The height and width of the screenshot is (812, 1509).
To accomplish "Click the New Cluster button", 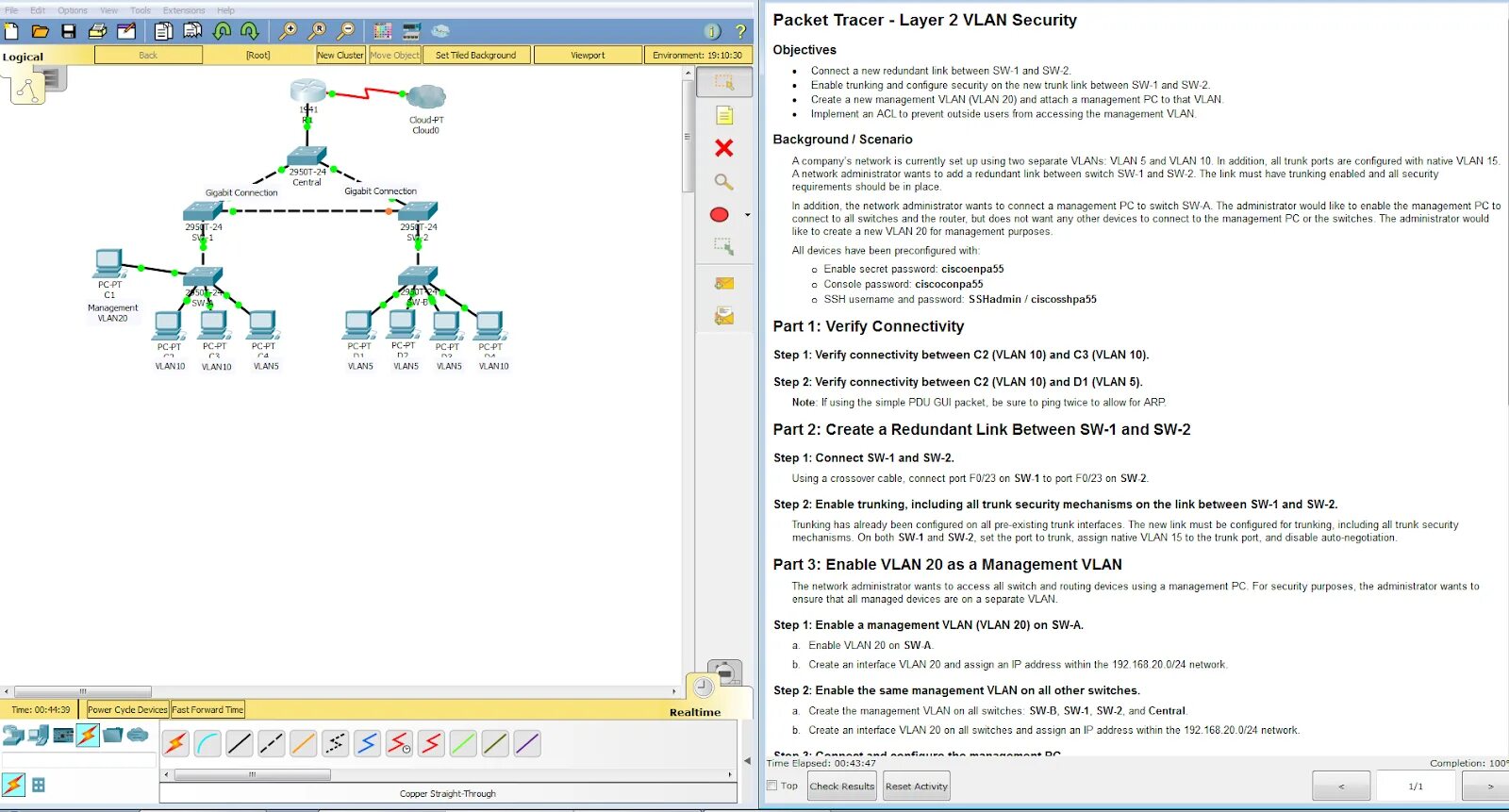I will click(340, 55).
